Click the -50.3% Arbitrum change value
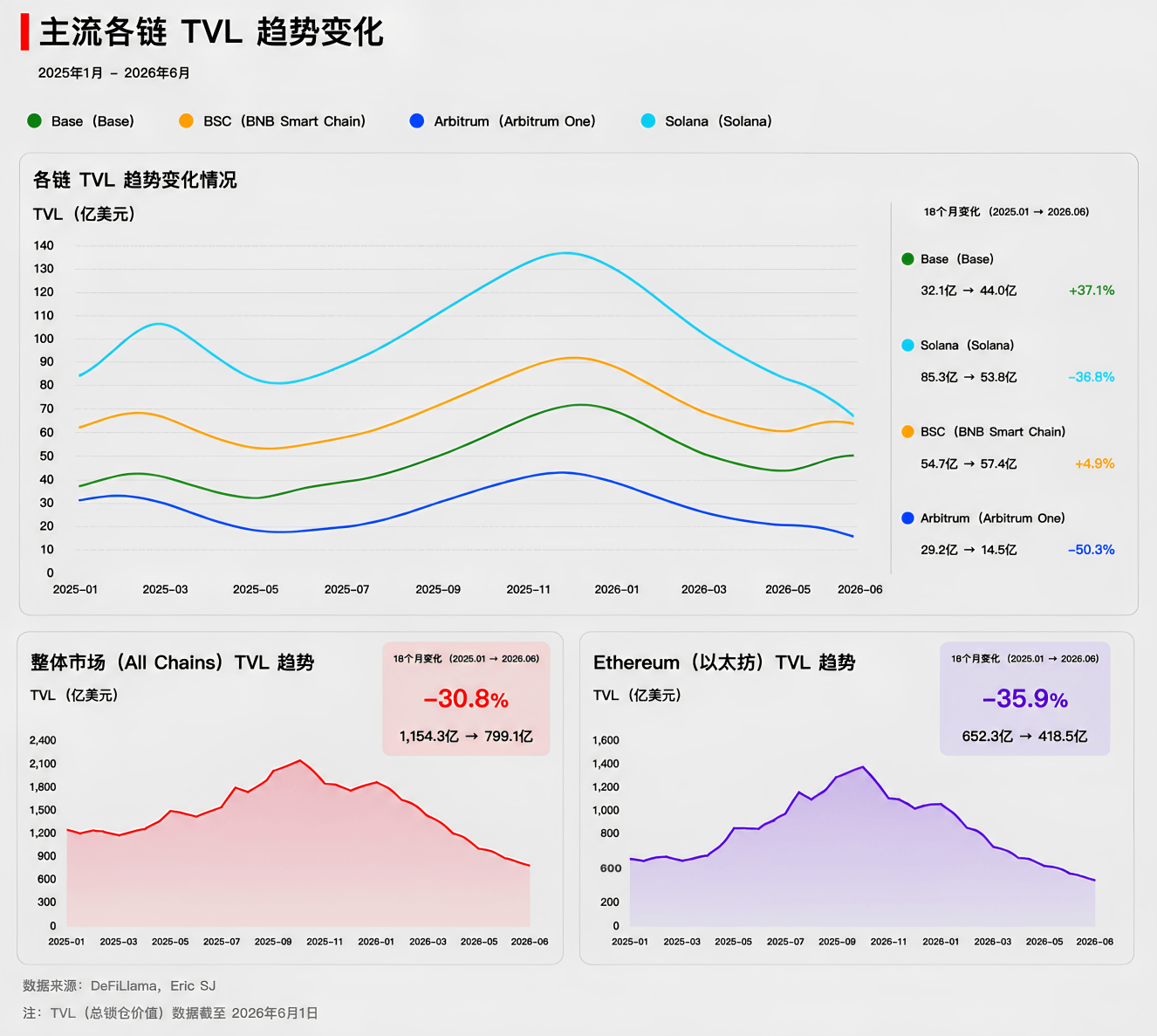 [x=1092, y=550]
